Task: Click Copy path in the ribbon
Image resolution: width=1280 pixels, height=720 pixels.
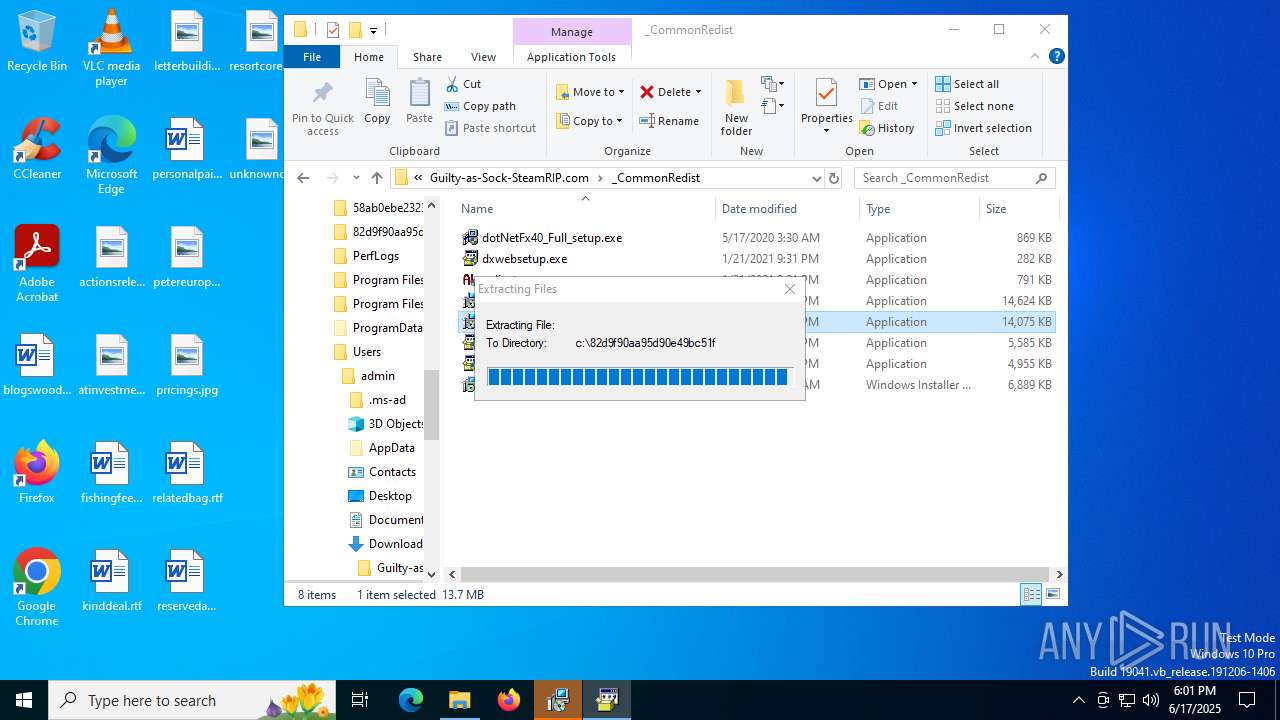Action: (480, 106)
